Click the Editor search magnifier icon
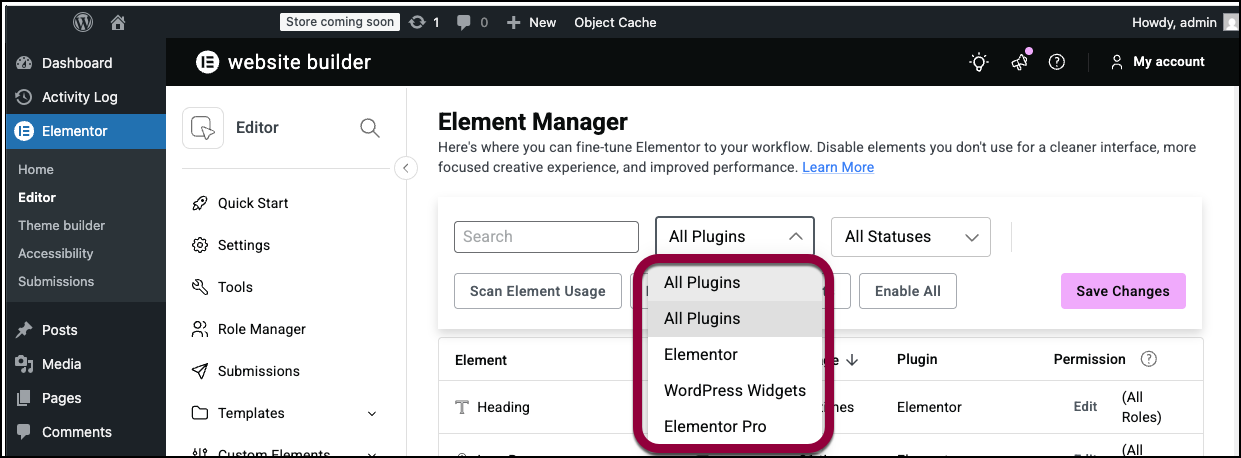Viewport: 1241px width, 458px height. pyautogui.click(x=370, y=128)
